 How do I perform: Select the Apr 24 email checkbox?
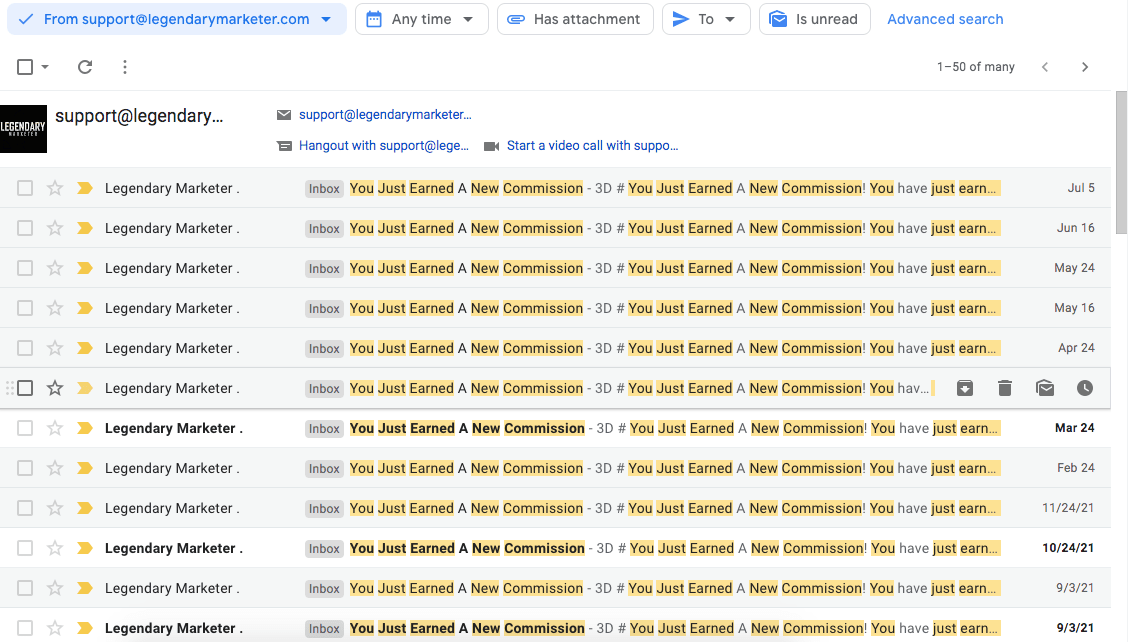25,348
